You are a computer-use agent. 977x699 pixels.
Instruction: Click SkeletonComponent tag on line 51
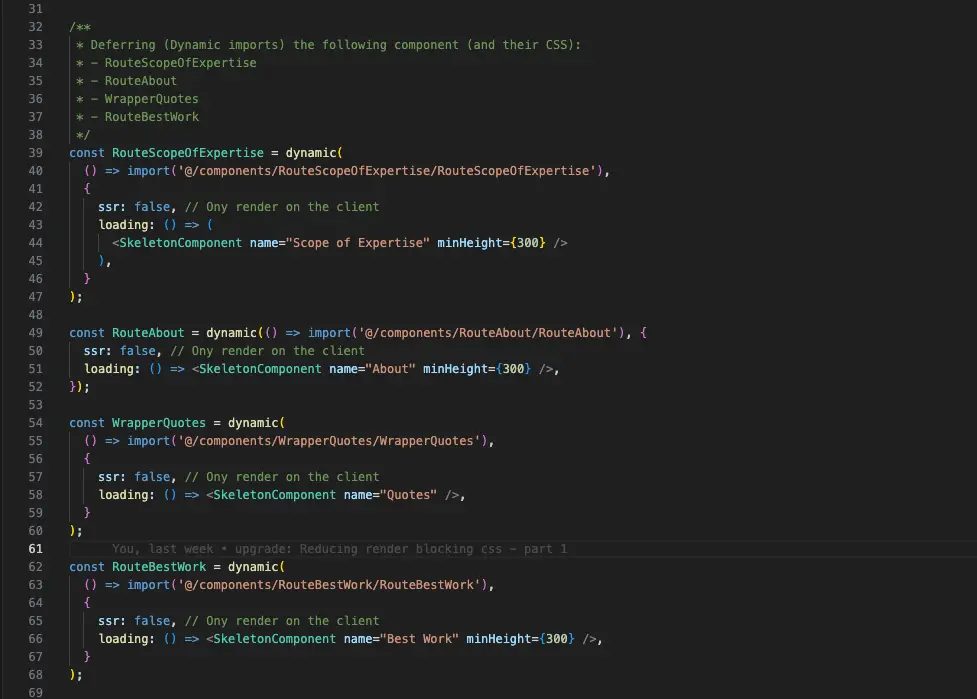point(260,369)
